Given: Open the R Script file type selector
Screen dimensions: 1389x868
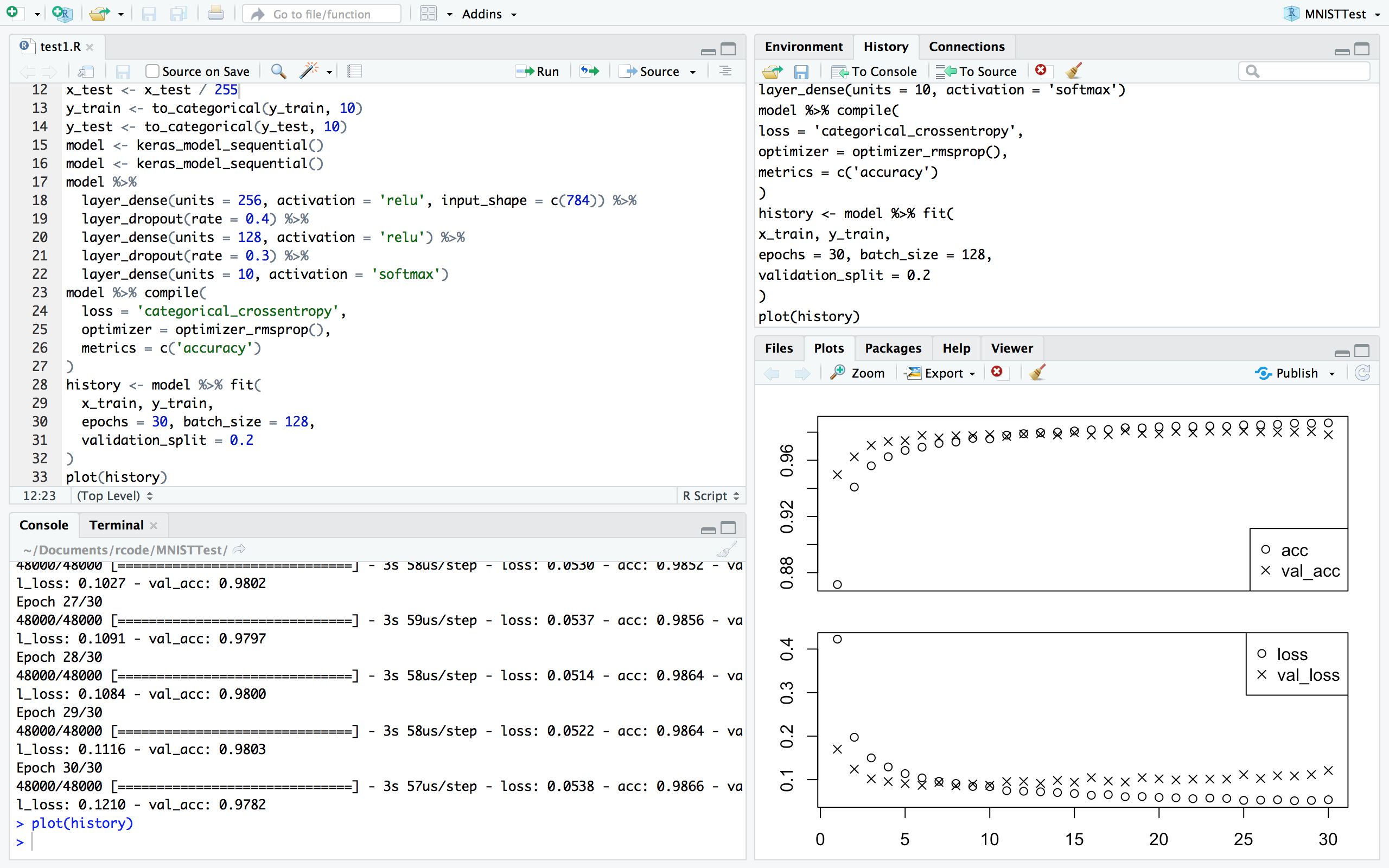Looking at the screenshot, I should [711, 495].
